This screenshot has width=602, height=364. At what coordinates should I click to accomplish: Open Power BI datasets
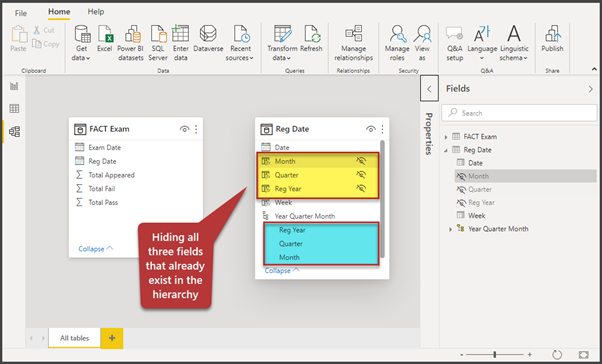(130, 43)
